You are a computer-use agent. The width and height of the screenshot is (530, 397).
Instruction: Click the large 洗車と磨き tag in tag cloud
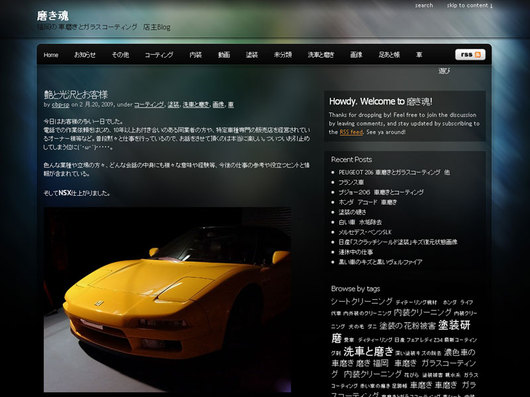pyautogui.click(x=368, y=351)
